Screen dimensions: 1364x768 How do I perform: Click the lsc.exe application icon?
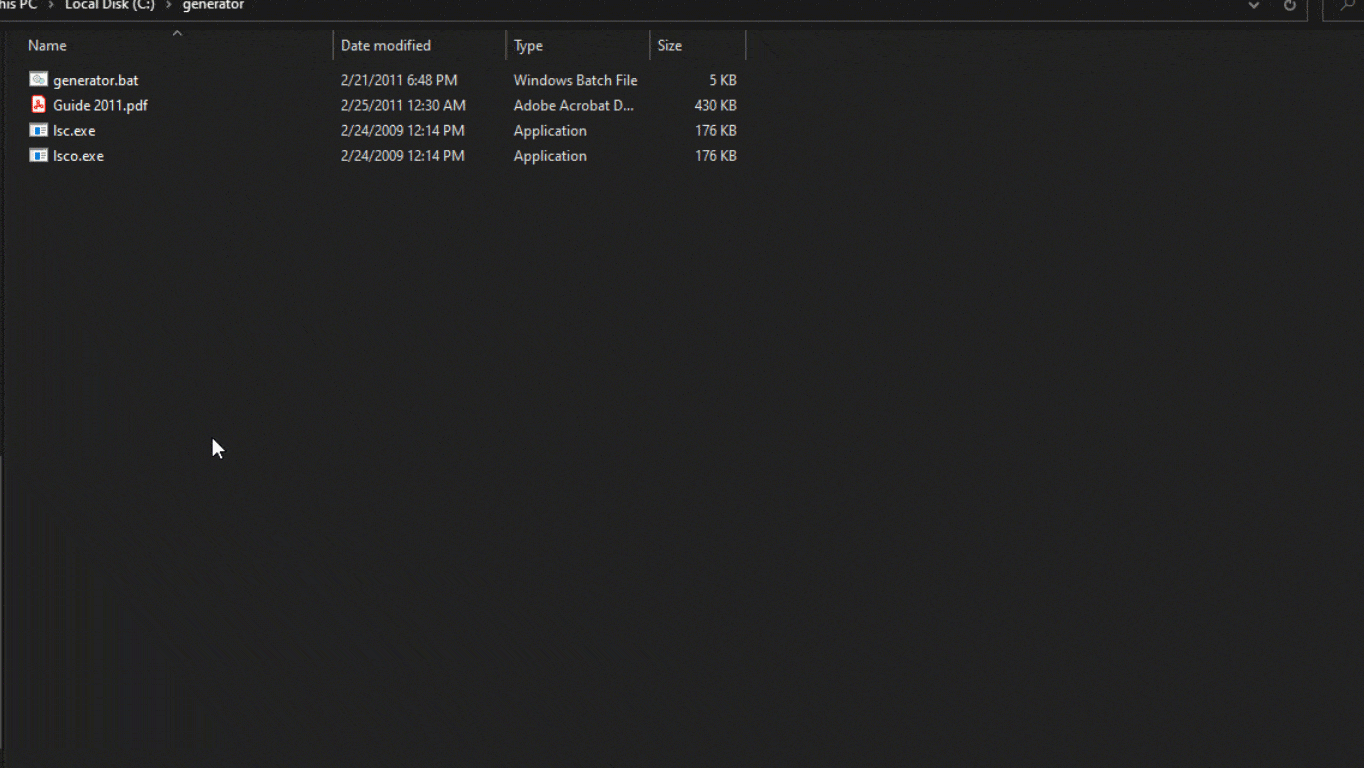coord(38,131)
